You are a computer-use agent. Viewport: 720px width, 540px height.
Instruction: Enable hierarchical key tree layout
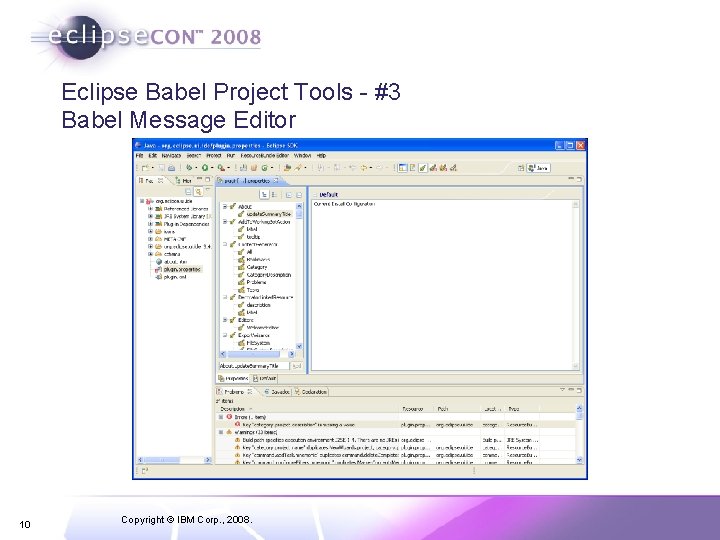click(264, 195)
